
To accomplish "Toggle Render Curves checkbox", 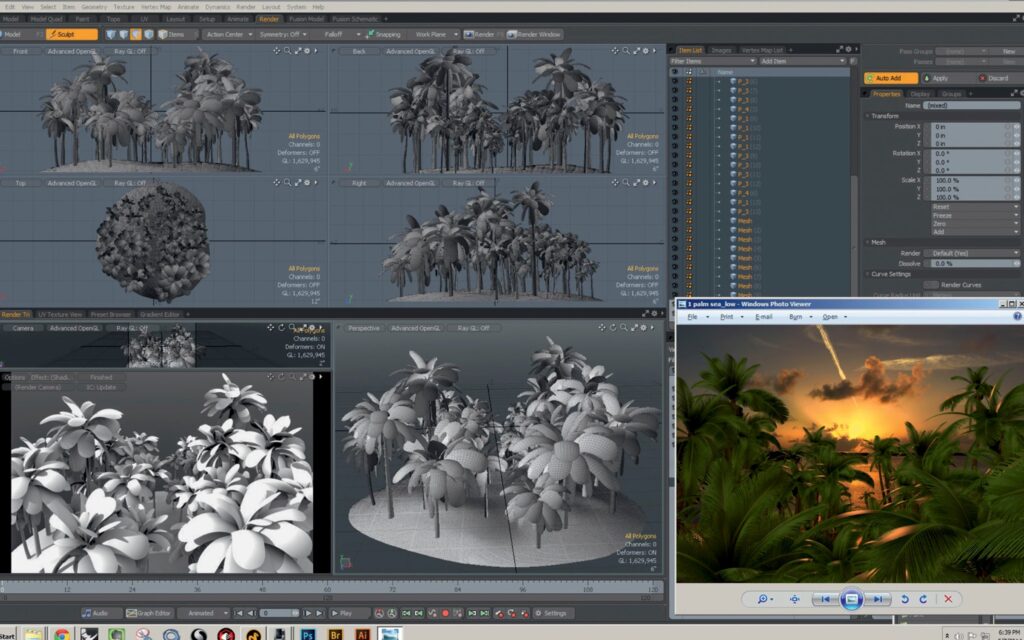I will pos(931,285).
